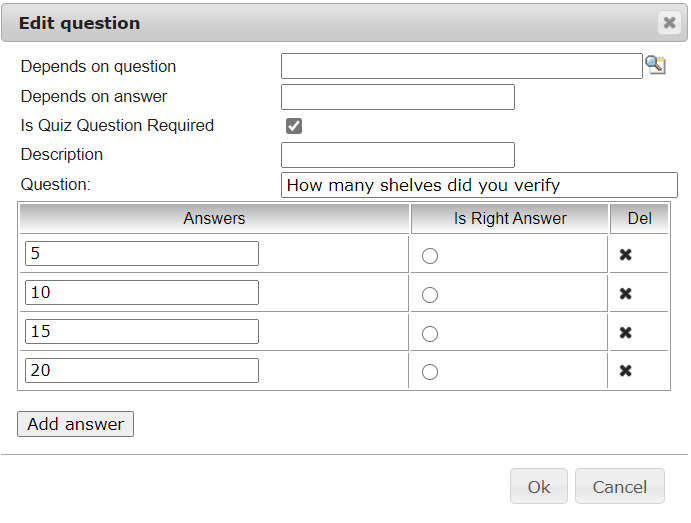Click the answer field containing 15
Image resolution: width=691 pixels, height=523 pixels.
[142, 331]
